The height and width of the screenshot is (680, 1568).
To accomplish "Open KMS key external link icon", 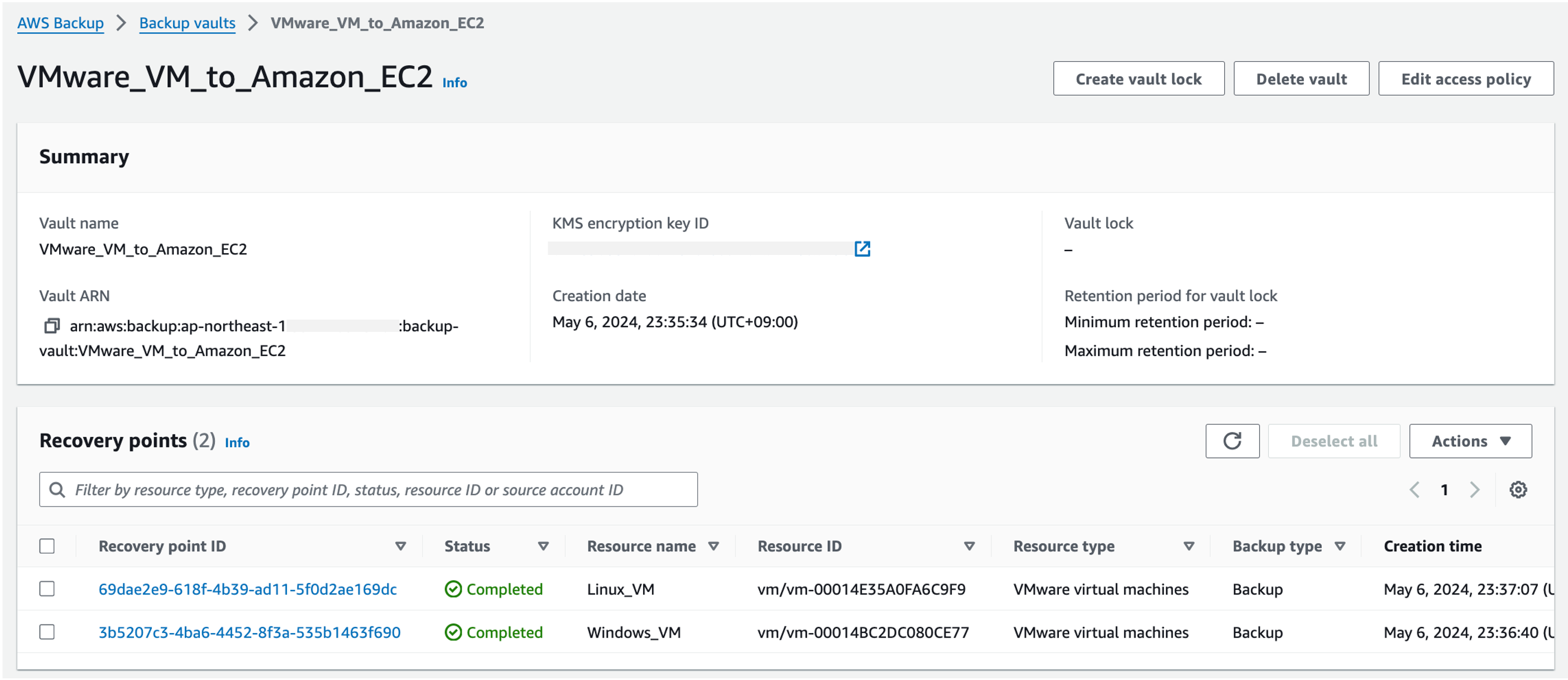I will 862,249.
